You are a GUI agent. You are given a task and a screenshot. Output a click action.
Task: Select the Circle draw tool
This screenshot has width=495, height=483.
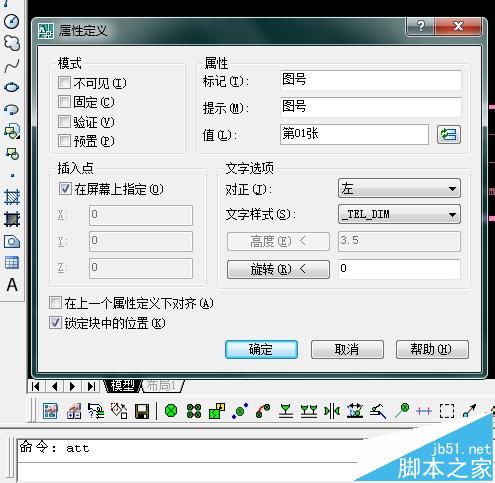[11, 21]
